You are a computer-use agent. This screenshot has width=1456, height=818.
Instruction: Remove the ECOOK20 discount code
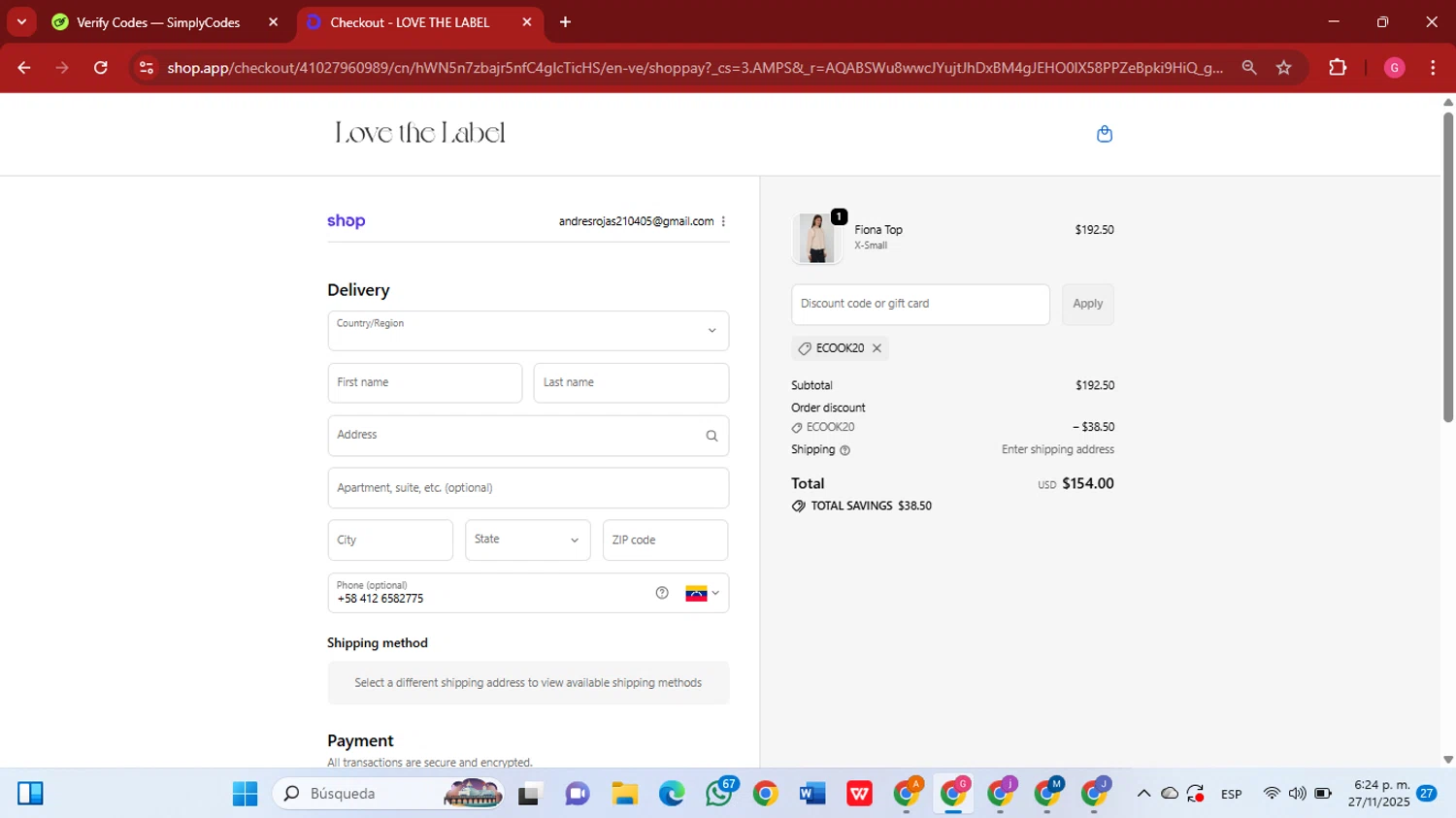point(877,348)
